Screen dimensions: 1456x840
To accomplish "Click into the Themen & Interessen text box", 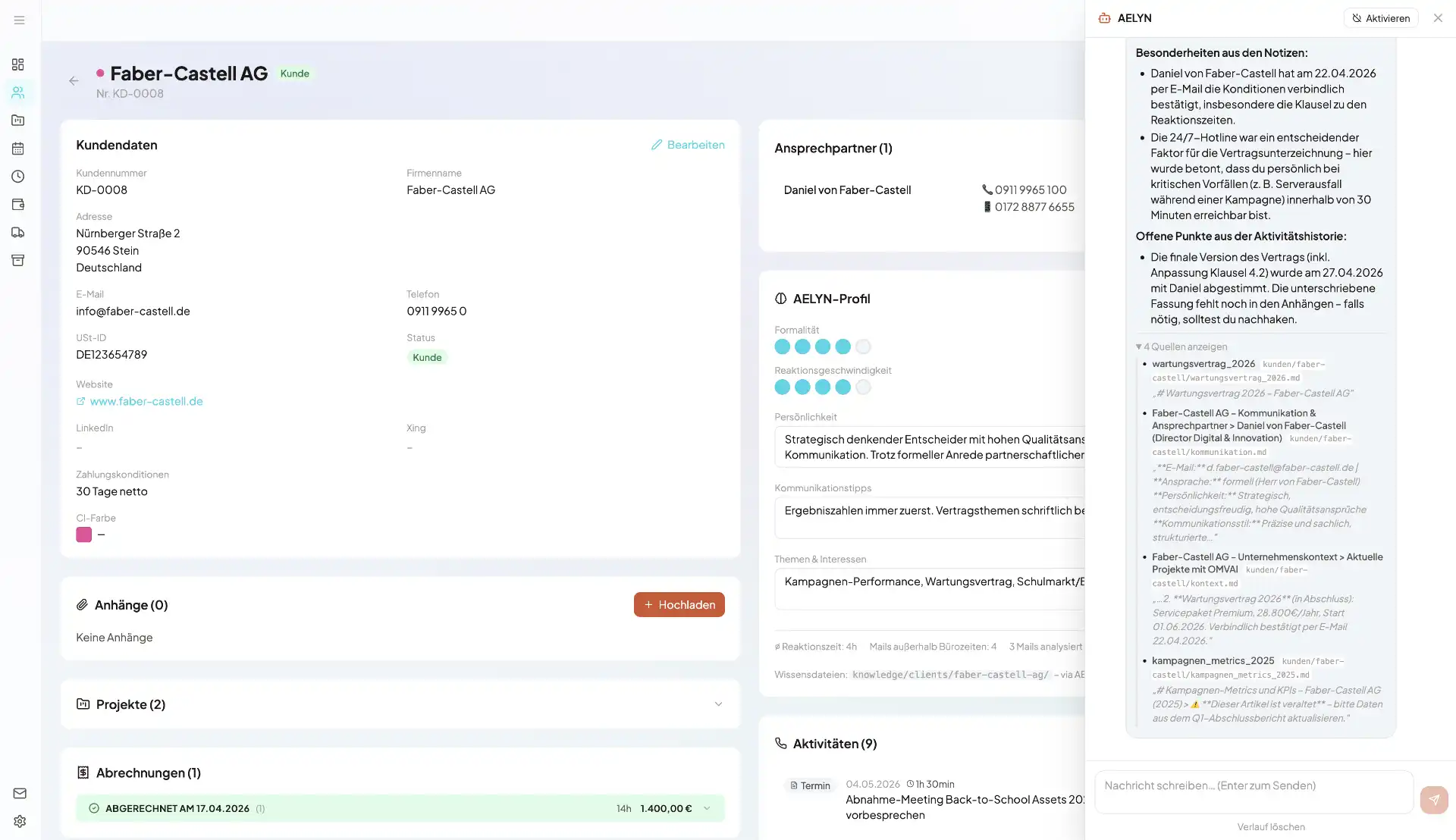I will click(930, 589).
